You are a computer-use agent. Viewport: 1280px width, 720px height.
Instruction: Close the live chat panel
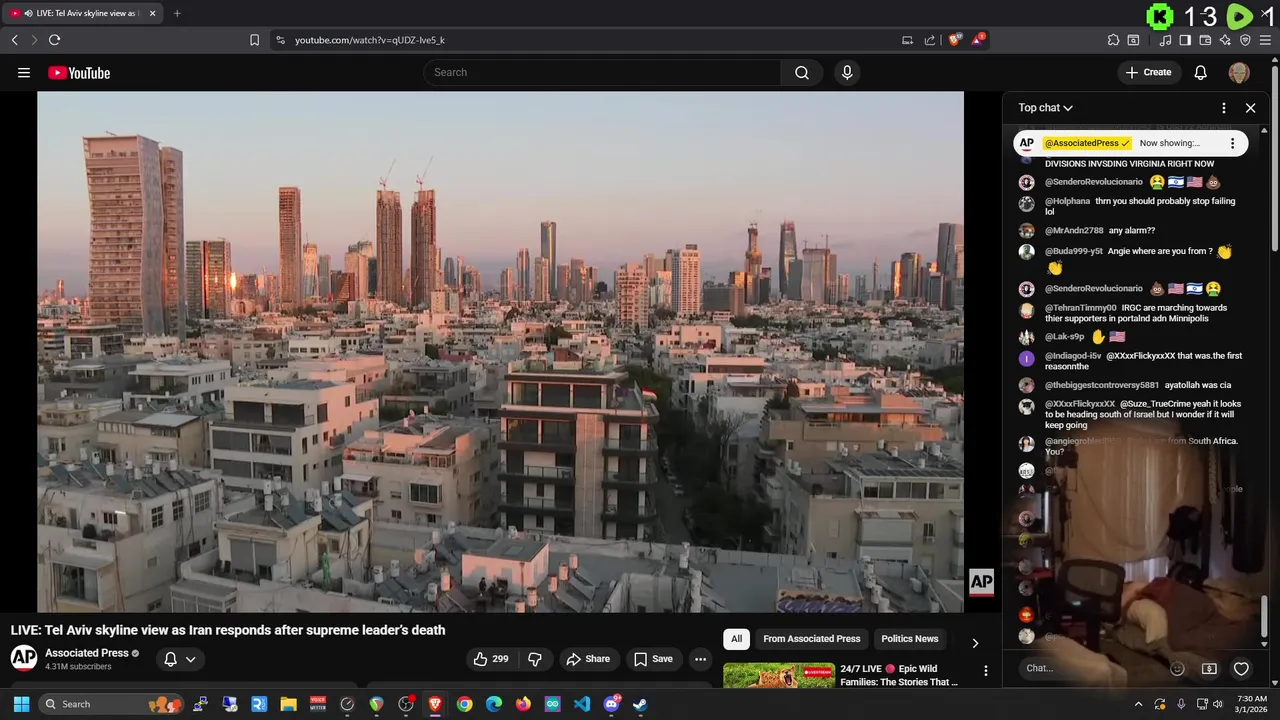click(x=1250, y=108)
